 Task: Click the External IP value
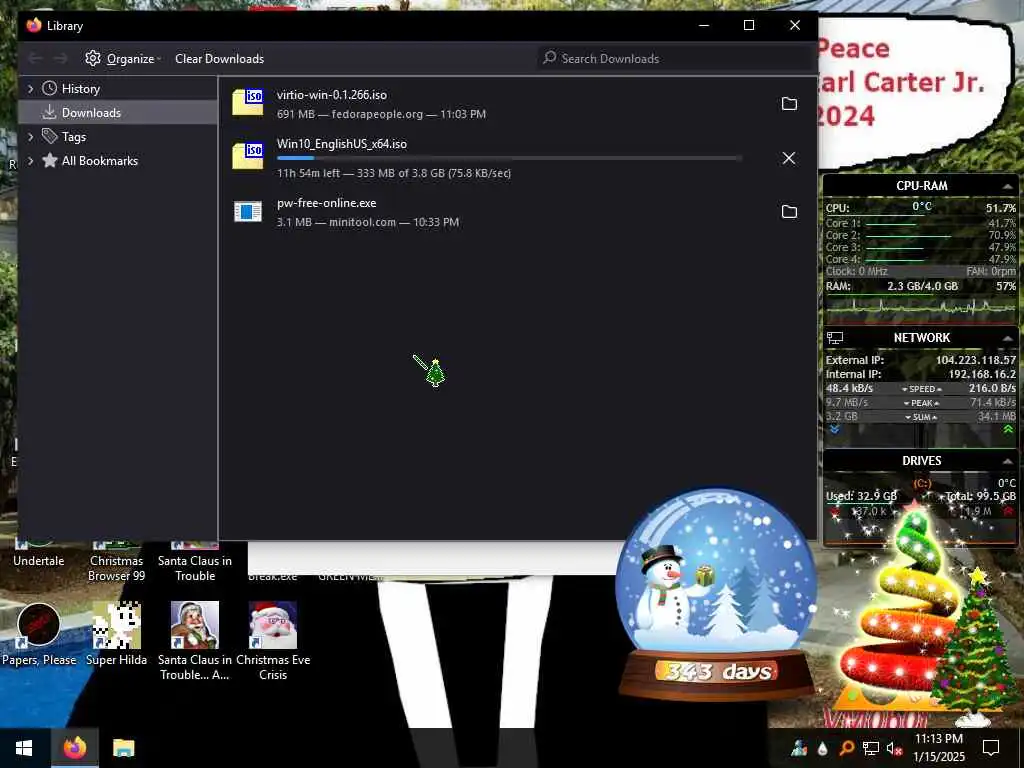(x=976, y=360)
